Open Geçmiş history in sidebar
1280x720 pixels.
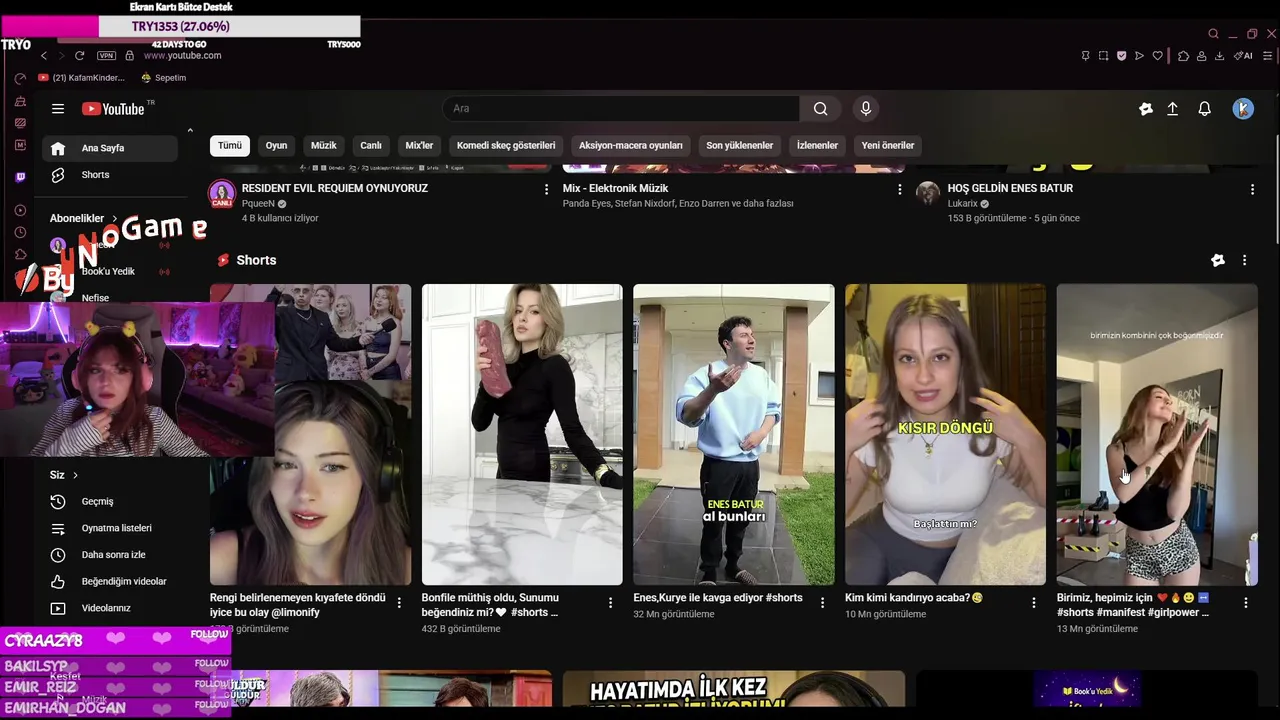(x=110, y=502)
